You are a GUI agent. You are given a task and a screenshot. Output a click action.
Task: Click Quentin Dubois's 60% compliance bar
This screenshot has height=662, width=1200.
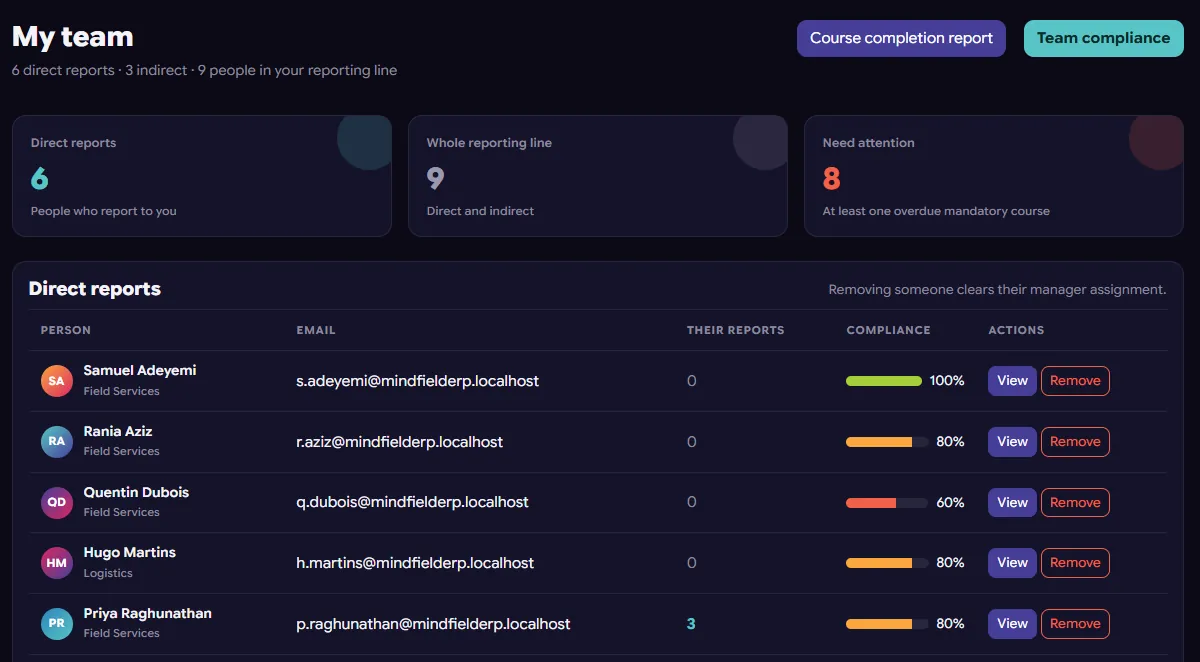[x=887, y=502]
